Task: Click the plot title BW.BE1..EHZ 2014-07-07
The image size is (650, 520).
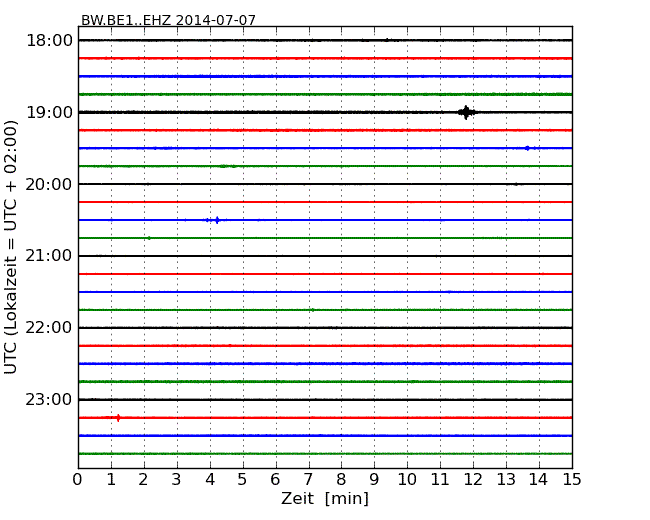Action: pos(168,20)
